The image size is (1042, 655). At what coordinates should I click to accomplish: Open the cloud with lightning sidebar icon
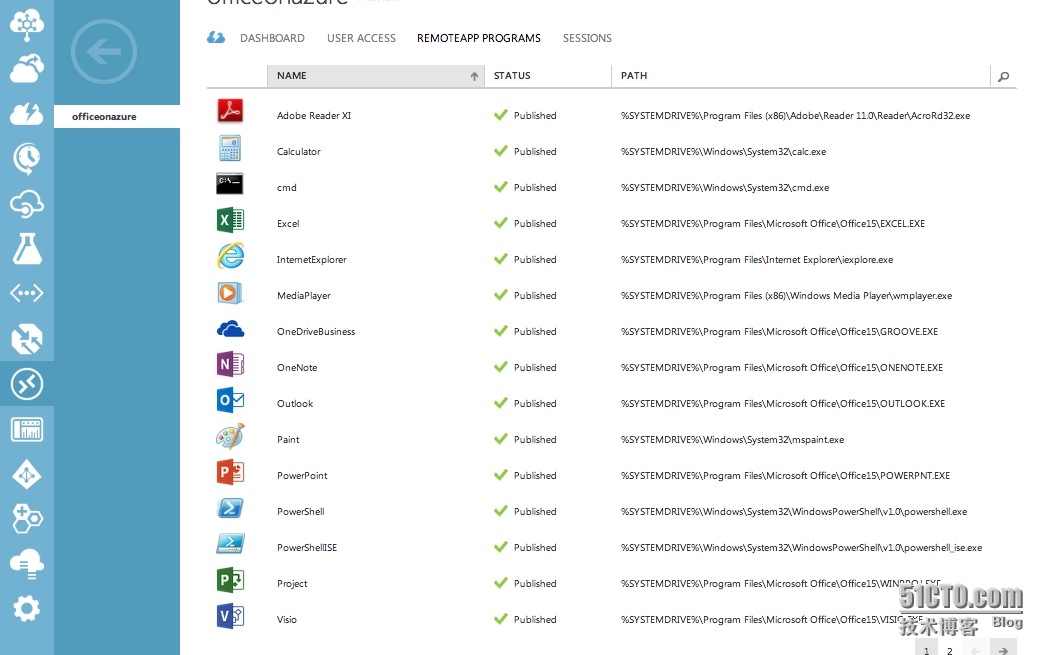tap(27, 114)
